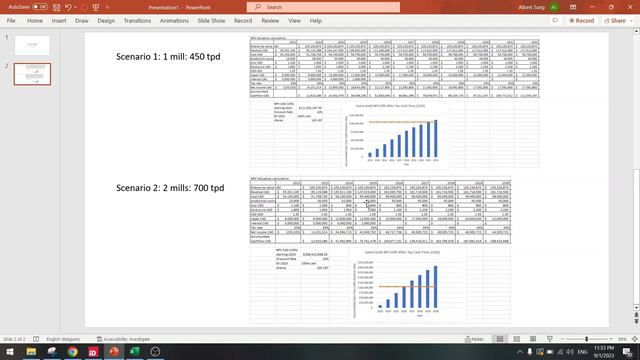Viewport: 640px width, 360px height.
Task: Click the Save icon in title bar
Action: coord(57,7)
